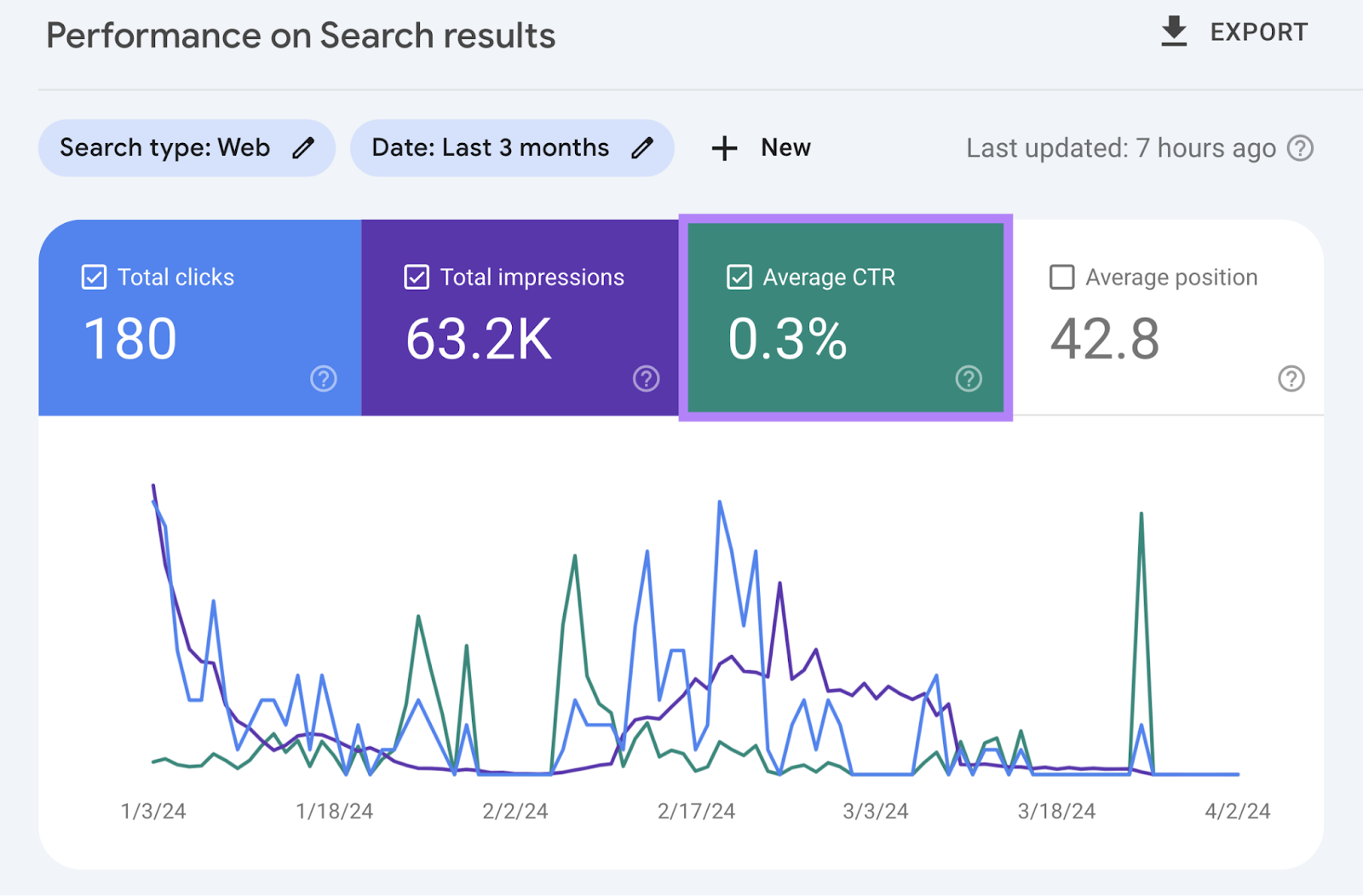
Task: Click the plus icon next to New
Action: point(723,147)
